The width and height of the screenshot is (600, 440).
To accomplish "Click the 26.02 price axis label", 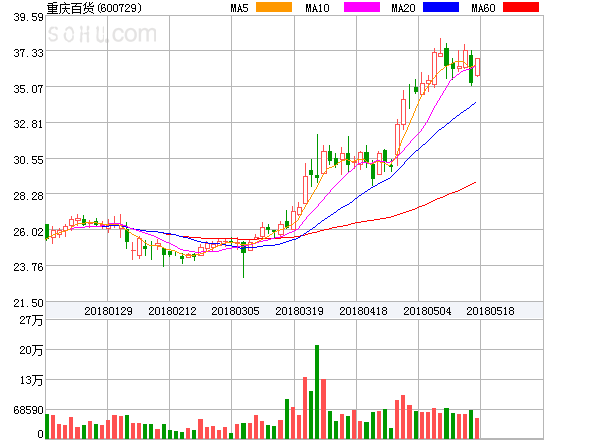I will (29, 232).
